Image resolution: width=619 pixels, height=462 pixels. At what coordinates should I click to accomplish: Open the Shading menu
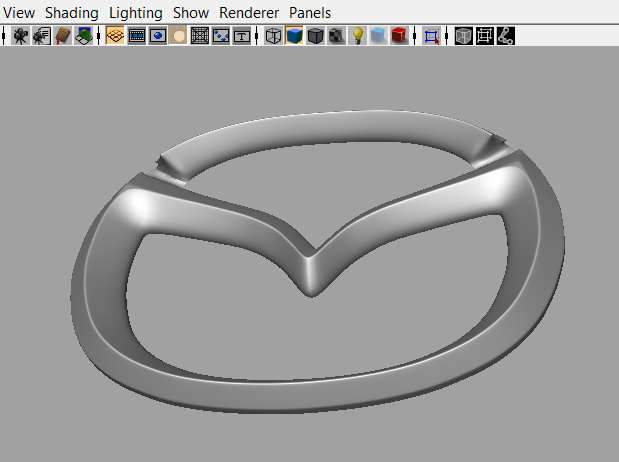pos(71,13)
